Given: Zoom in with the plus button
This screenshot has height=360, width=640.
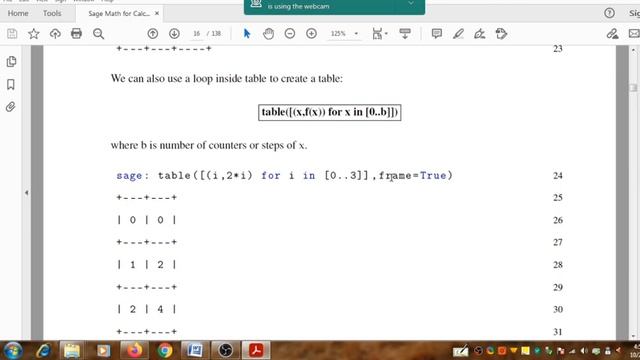Looking at the screenshot, I should pos(311,33).
